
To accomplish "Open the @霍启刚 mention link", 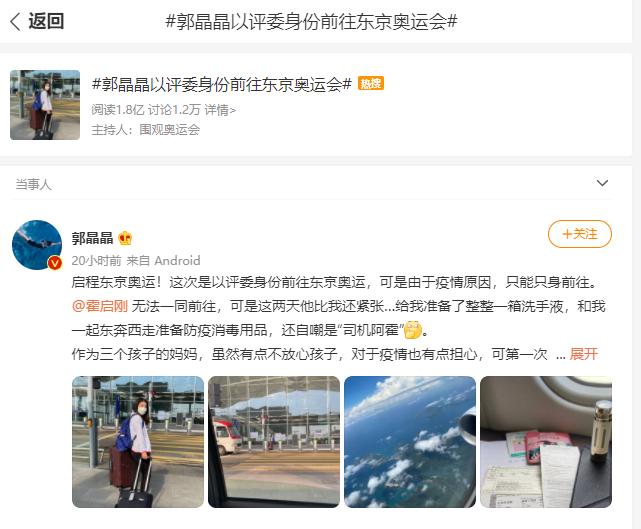I will (100, 306).
